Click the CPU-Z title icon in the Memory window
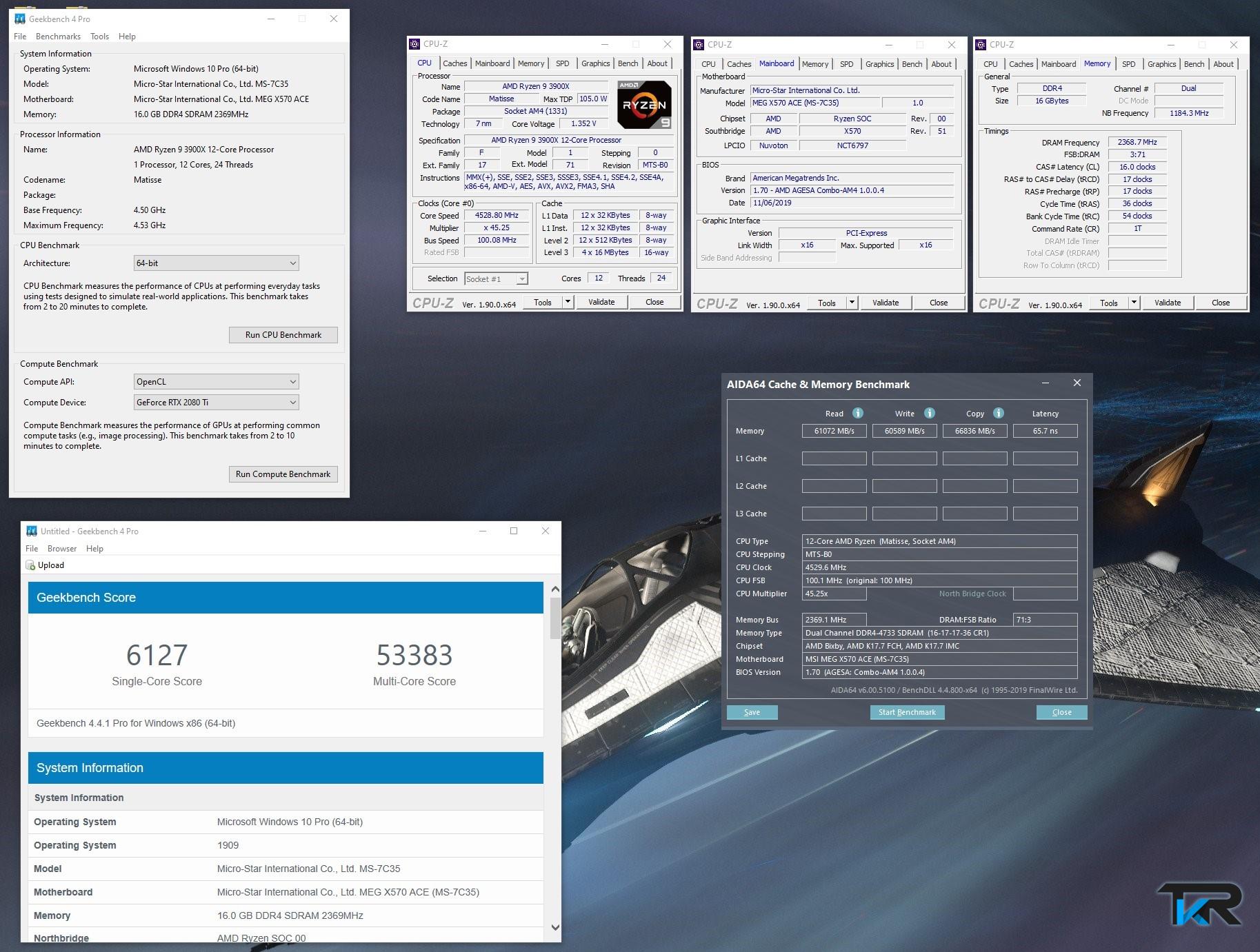Screen dimensions: 1260x952 click(x=981, y=45)
